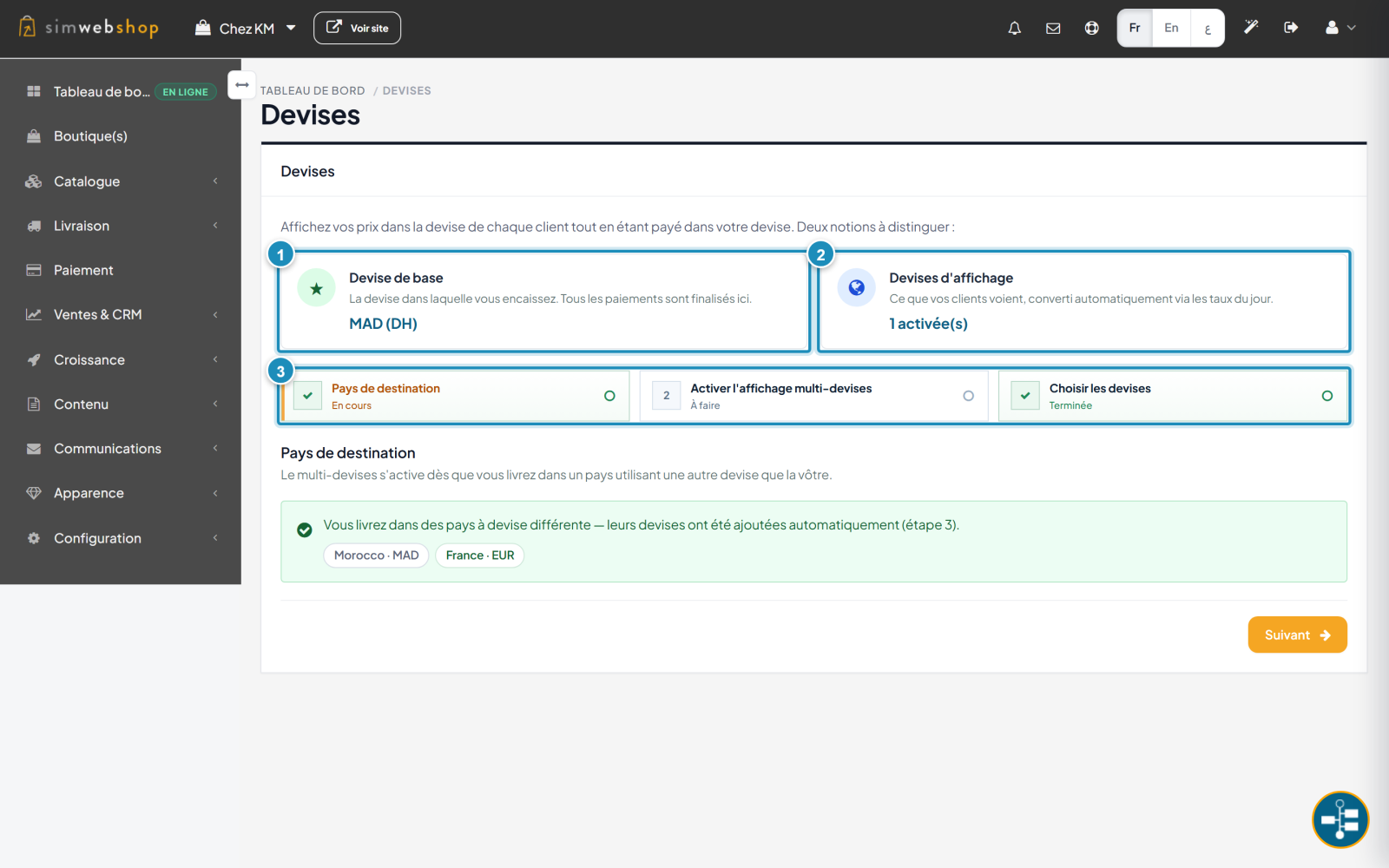Open the notifications bell icon
The image size is (1389, 868).
click(1014, 28)
